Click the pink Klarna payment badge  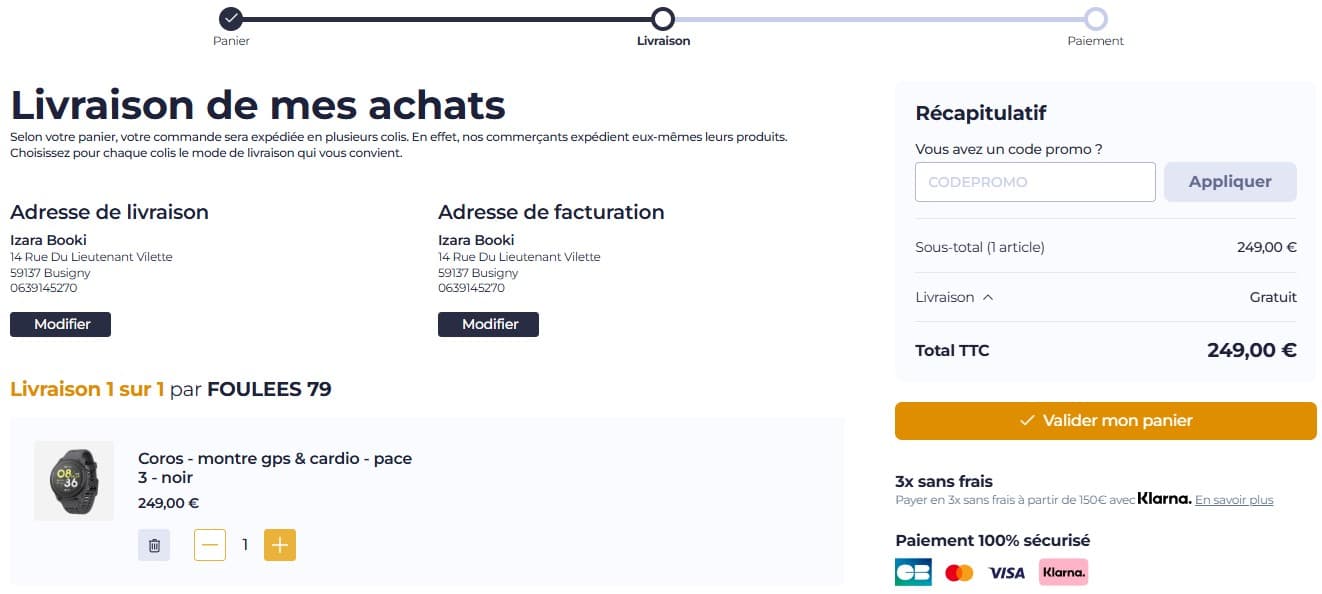tap(1063, 572)
